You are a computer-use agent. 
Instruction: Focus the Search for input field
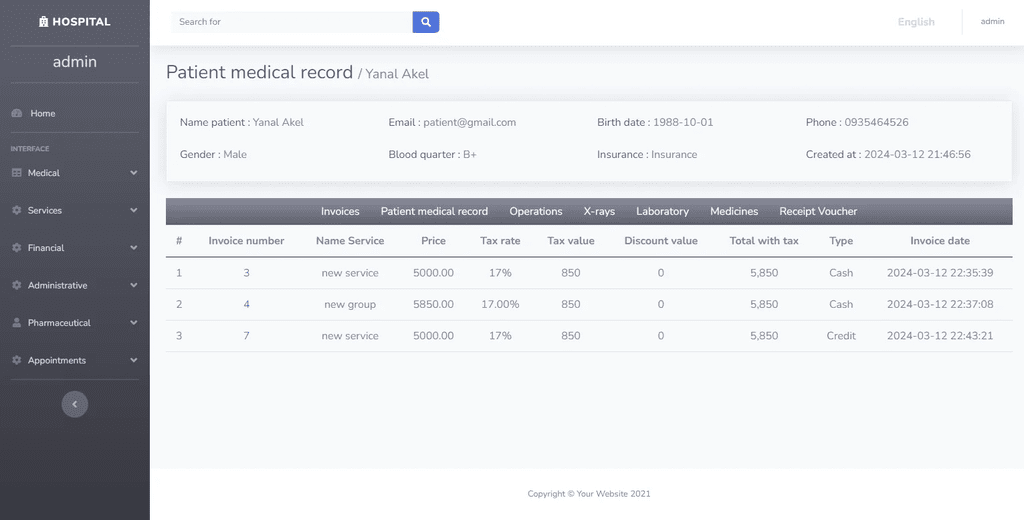pyautogui.click(x=292, y=22)
